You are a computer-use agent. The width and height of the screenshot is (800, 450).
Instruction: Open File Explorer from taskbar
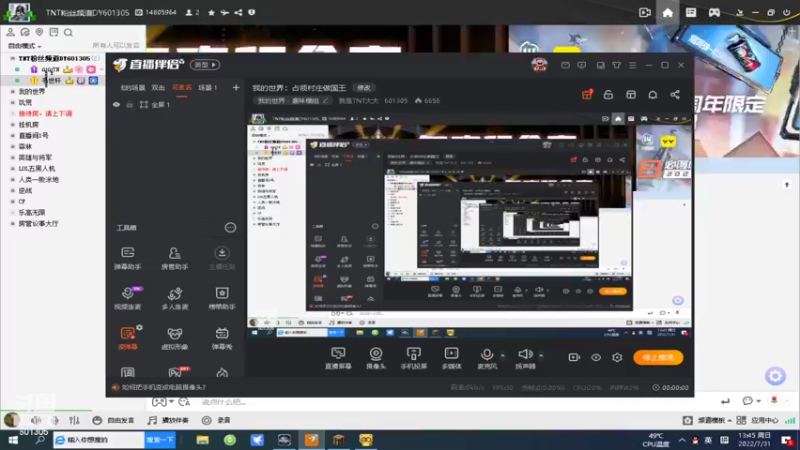pyautogui.click(x=203, y=440)
